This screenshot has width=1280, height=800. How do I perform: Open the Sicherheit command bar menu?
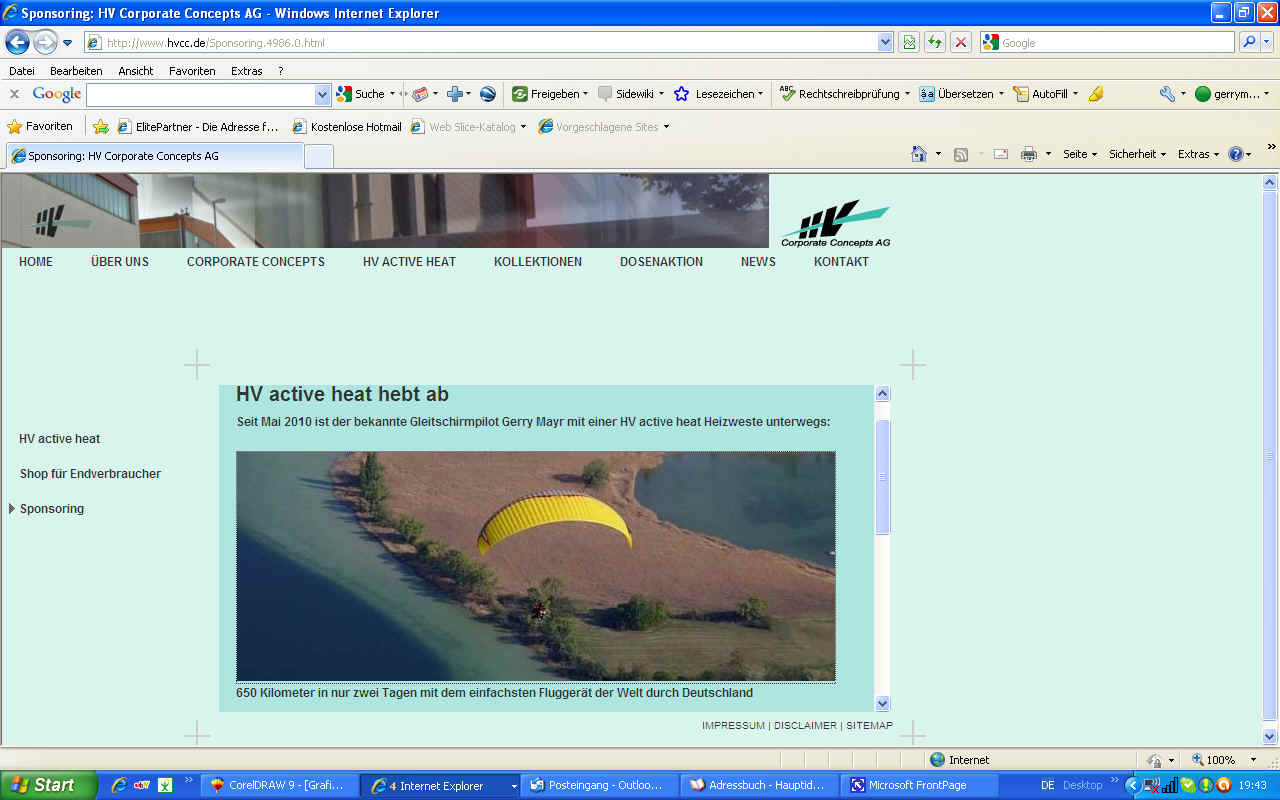click(x=1138, y=154)
